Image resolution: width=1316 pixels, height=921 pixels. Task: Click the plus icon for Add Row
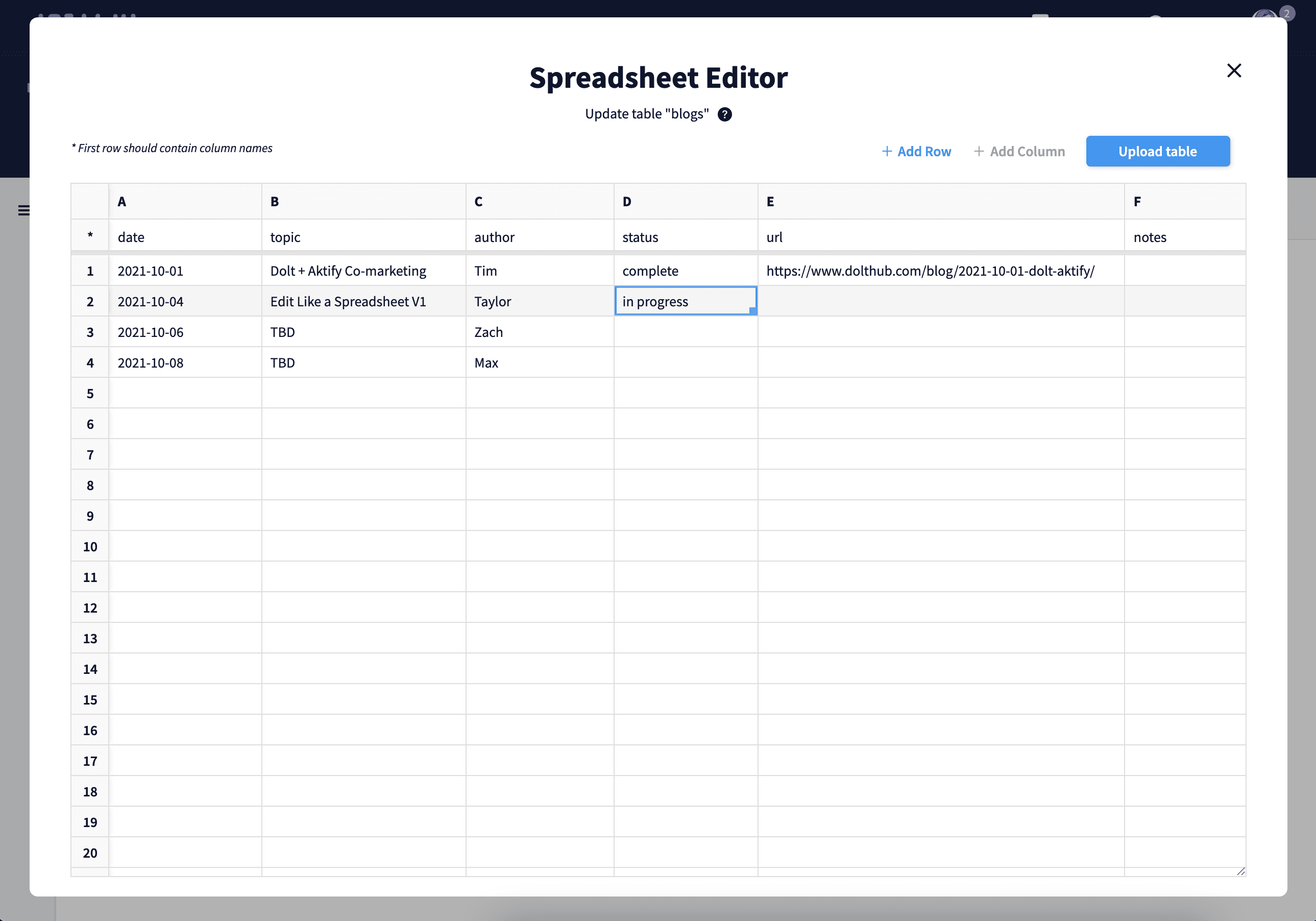(x=887, y=151)
